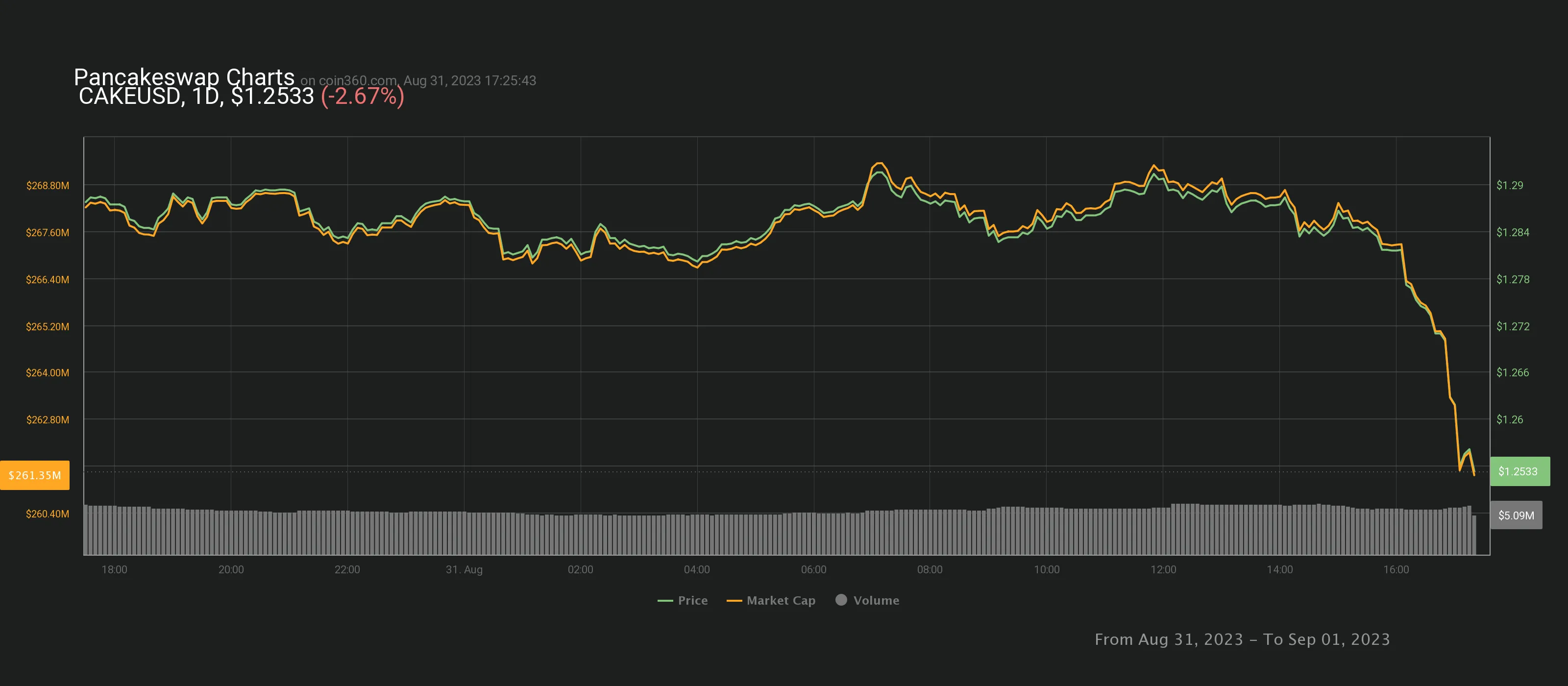This screenshot has width=1568, height=686.
Task: Click the 06:00 time axis label
Action: [813, 569]
